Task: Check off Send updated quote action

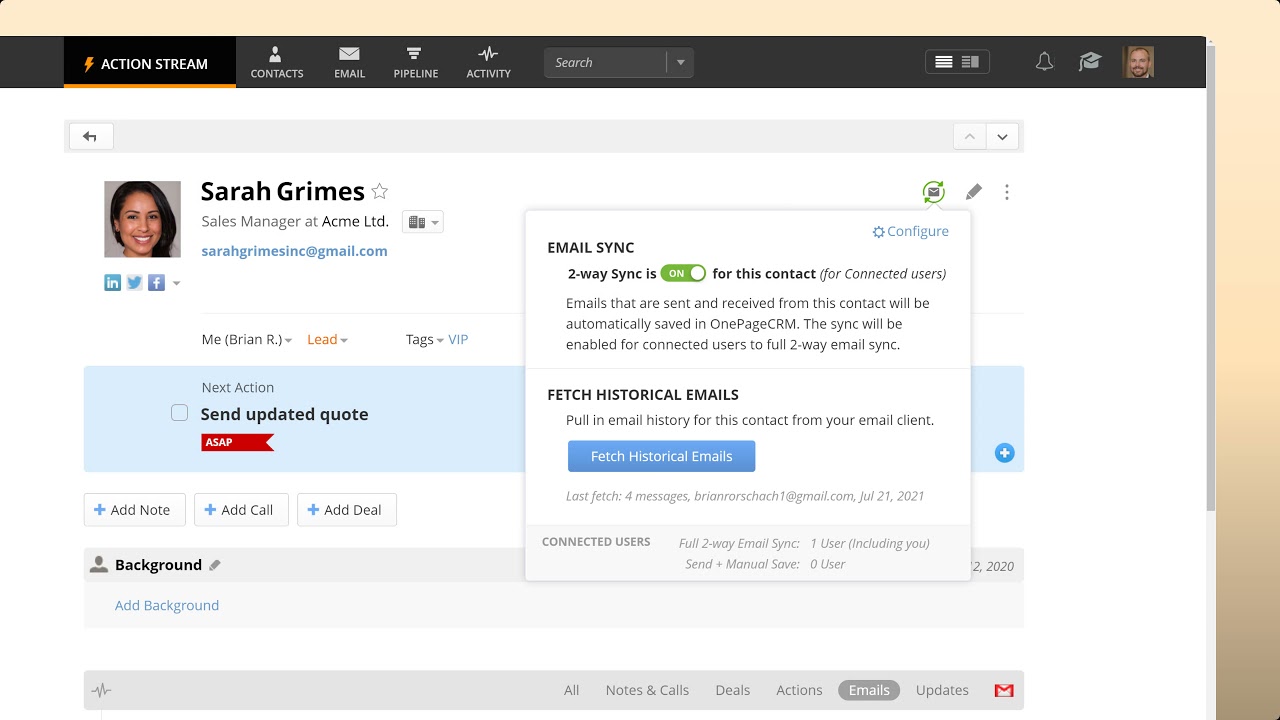Action: coord(179,413)
